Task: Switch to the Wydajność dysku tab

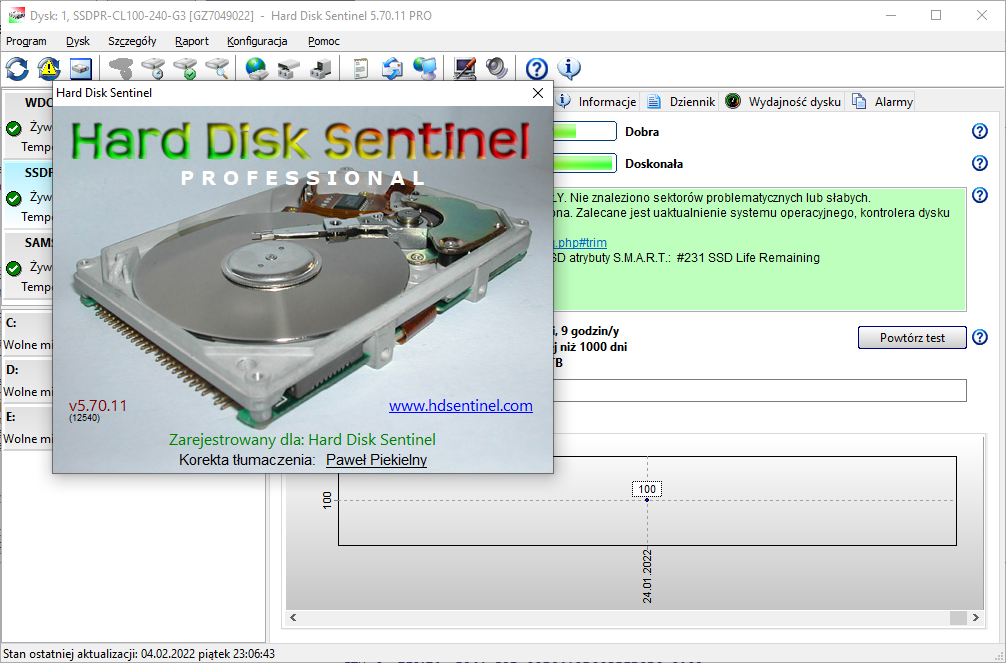Action: (x=783, y=101)
